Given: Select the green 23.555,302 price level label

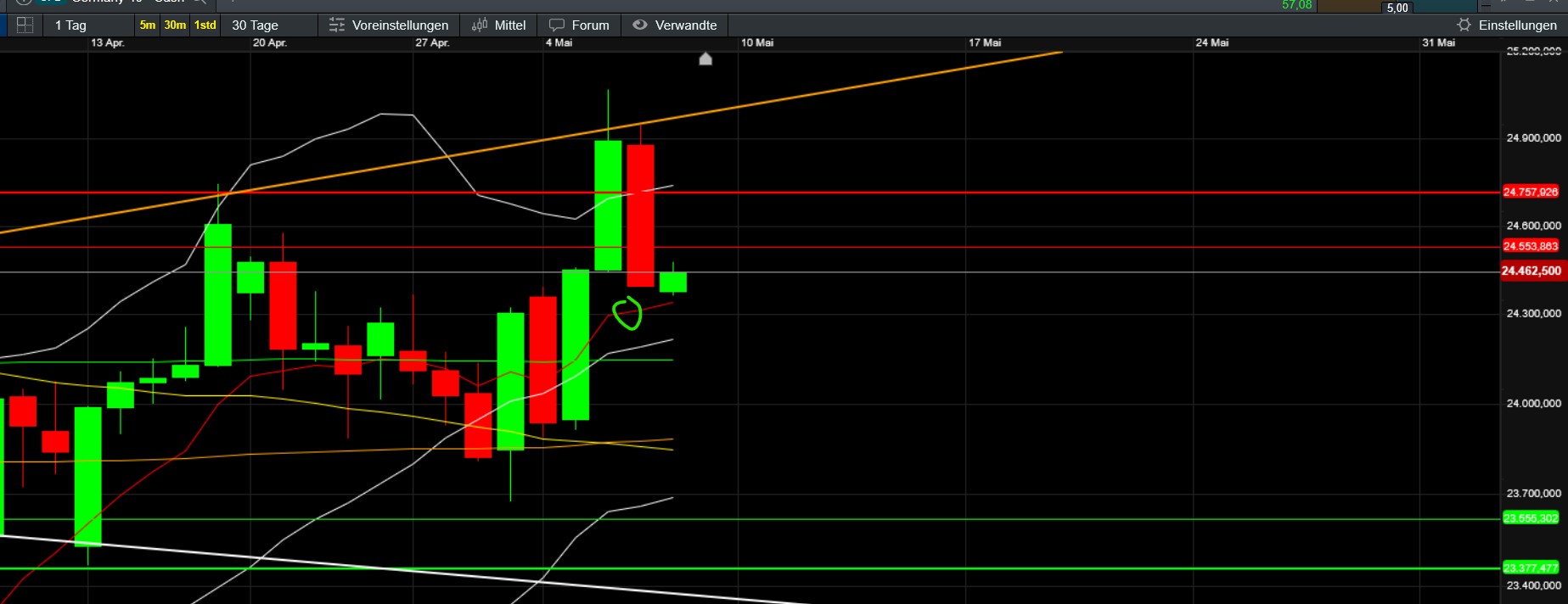Looking at the screenshot, I should point(1531,518).
